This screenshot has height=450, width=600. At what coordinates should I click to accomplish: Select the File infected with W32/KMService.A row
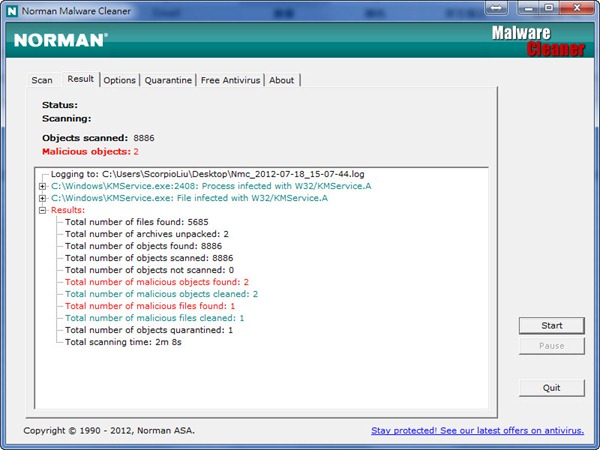(189, 198)
